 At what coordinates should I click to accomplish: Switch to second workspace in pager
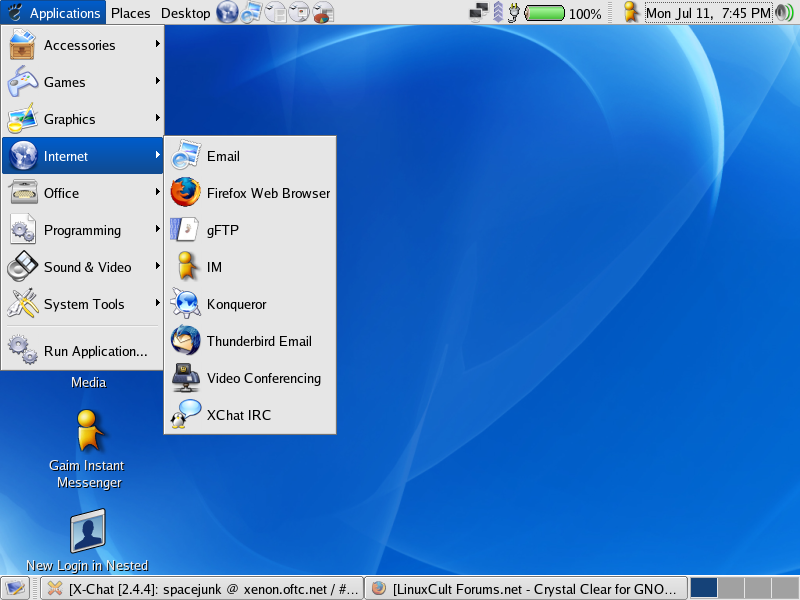click(731, 589)
